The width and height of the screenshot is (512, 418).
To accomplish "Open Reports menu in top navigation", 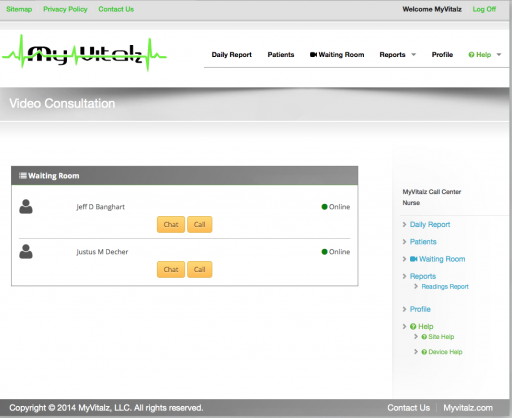I will 392,55.
